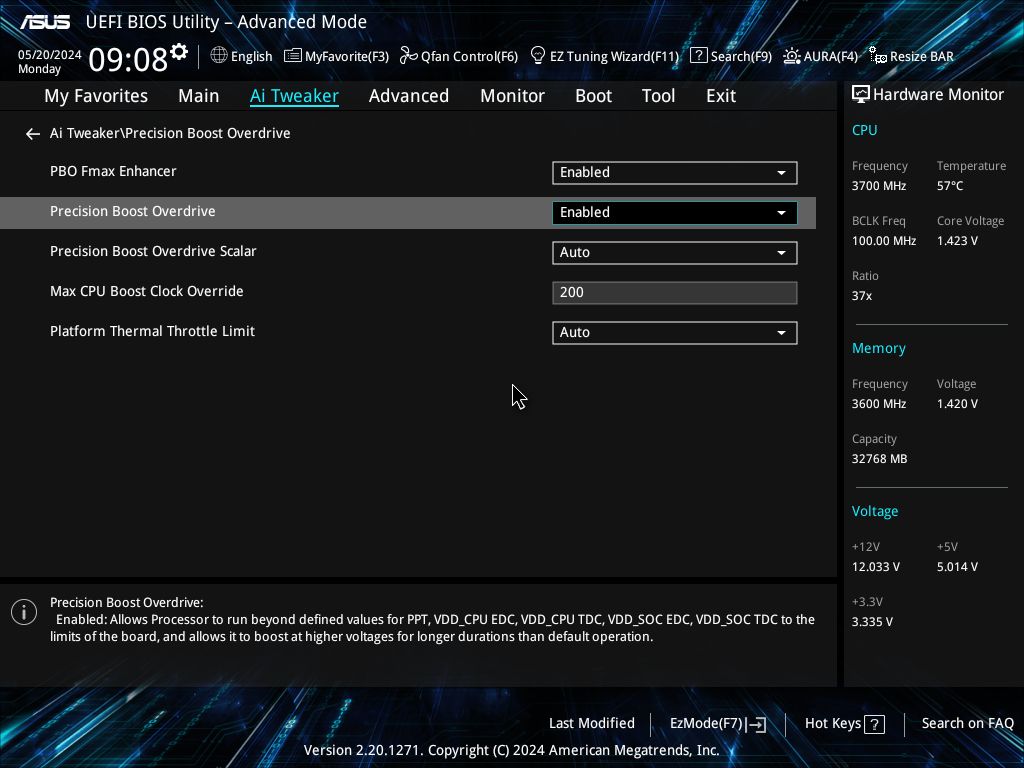The height and width of the screenshot is (768, 1024).
Task: Click the 09:08 clock display
Action: click(x=128, y=59)
